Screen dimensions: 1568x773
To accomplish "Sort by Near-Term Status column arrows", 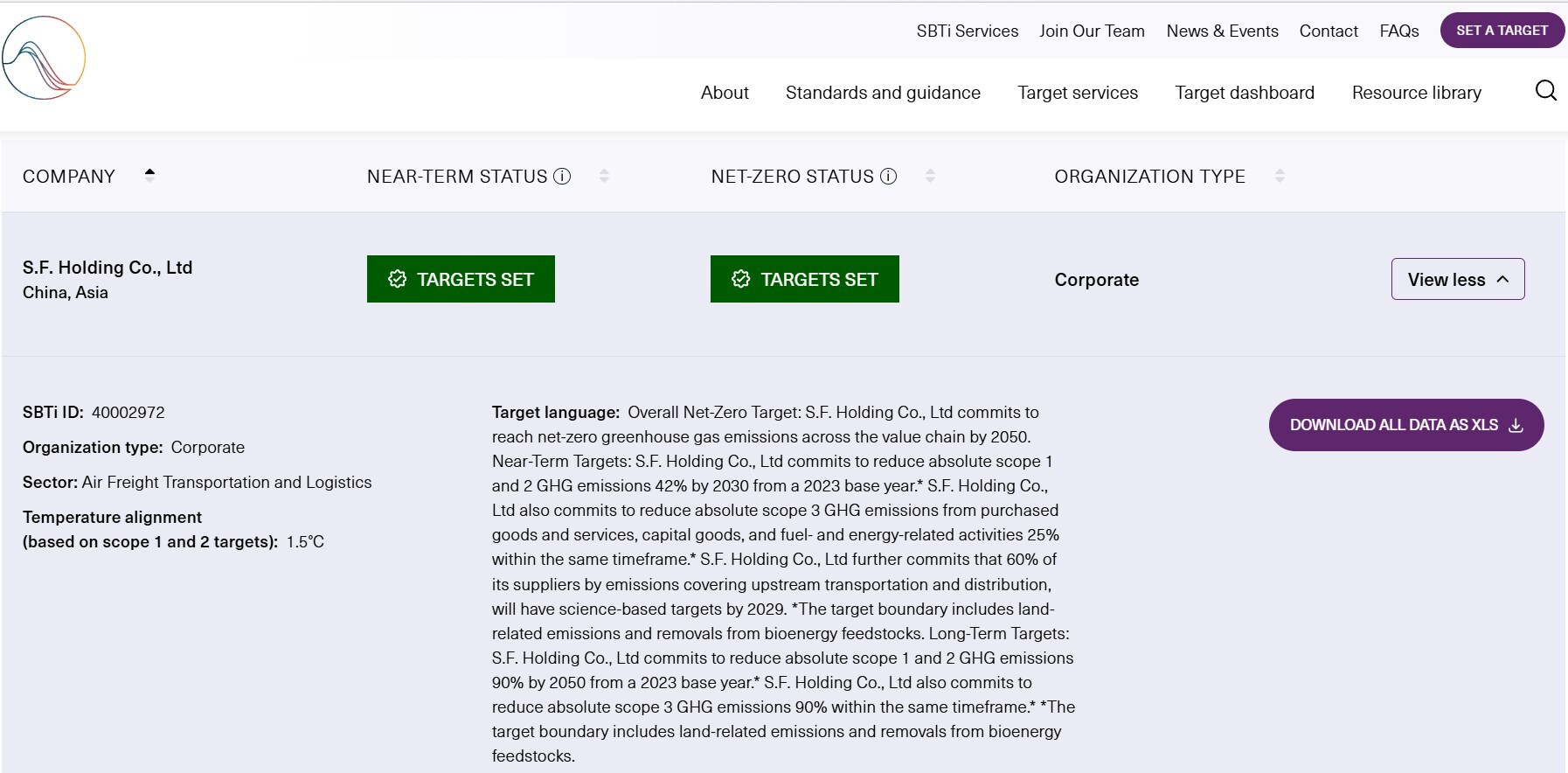I will coord(604,177).
